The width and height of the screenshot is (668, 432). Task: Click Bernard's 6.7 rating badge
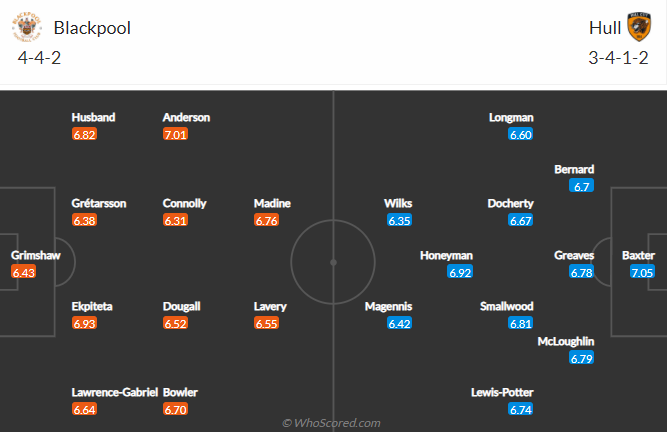[x=582, y=186]
